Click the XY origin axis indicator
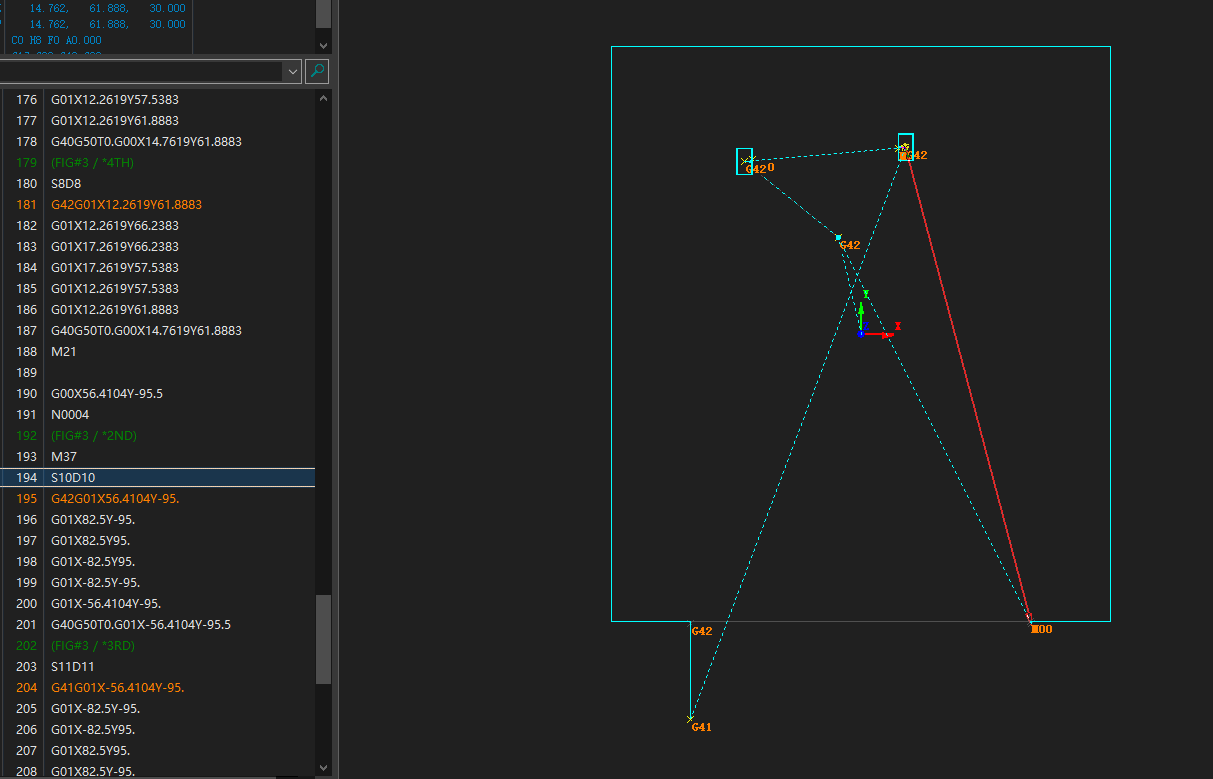The width and height of the screenshot is (1213, 779). pos(861,333)
